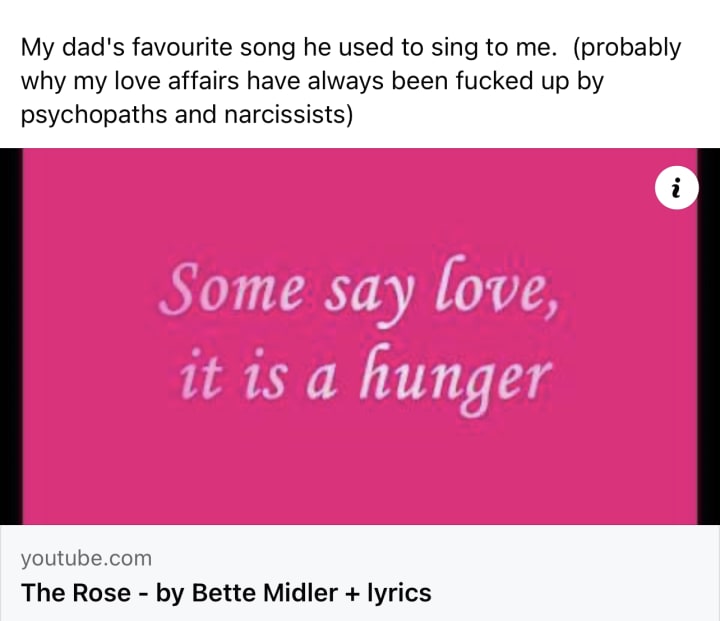Click the info icon on the video preview
The width and height of the screenshot is (720, 621).
tap(677, 188)
